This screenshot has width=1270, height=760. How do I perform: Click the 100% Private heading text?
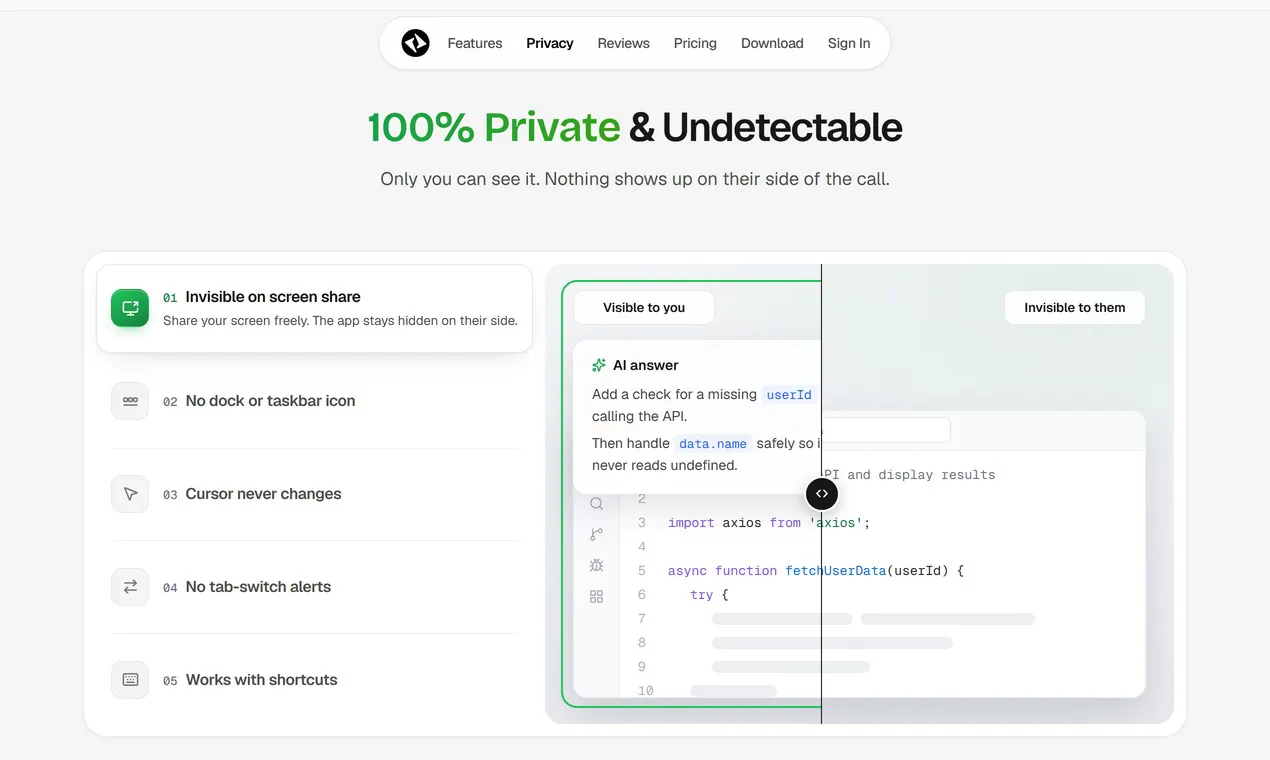coord(494,128)
